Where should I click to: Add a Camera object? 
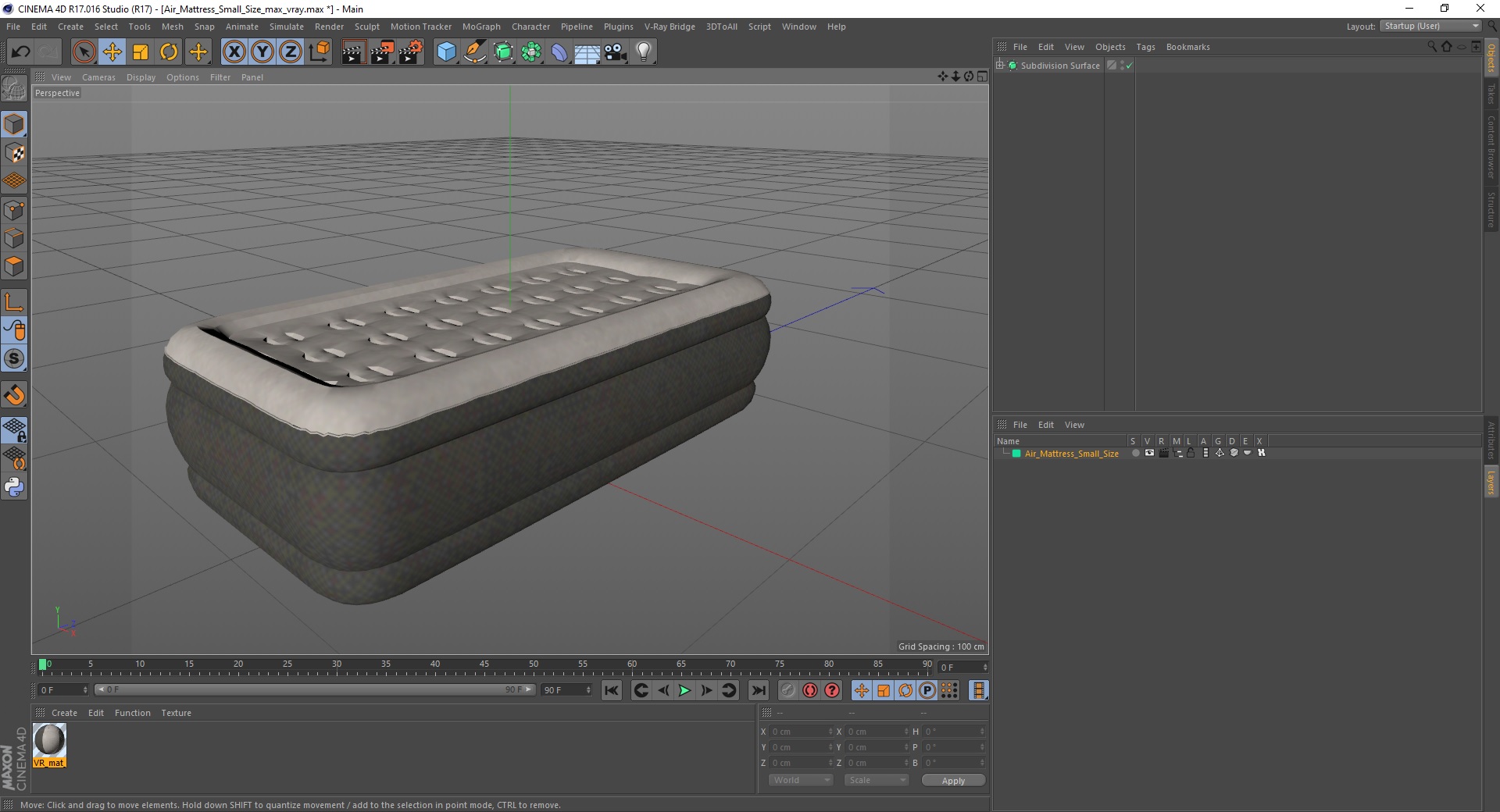point(616,52)
